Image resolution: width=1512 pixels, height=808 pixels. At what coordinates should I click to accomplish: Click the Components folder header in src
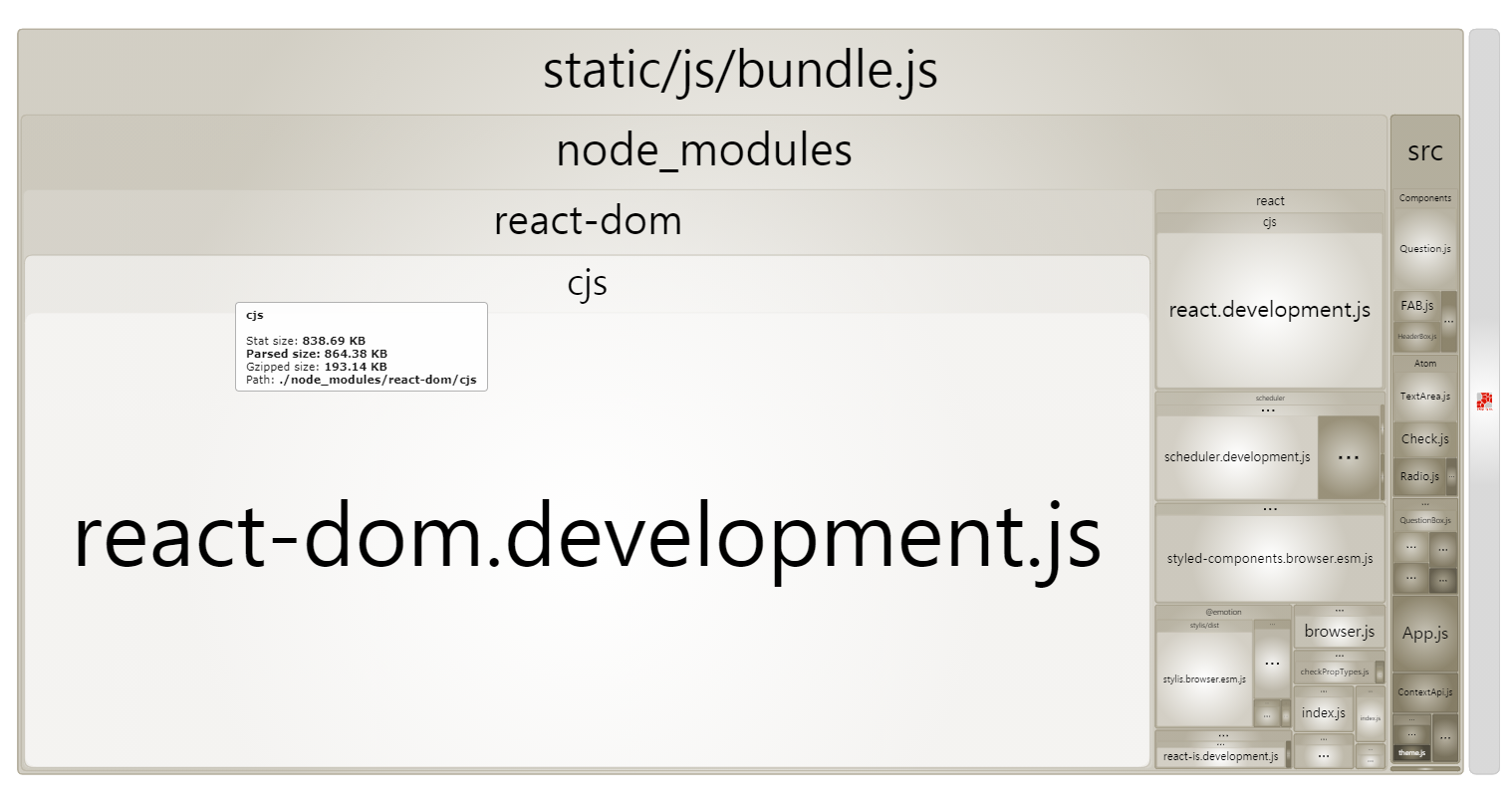click(1425, 198)
